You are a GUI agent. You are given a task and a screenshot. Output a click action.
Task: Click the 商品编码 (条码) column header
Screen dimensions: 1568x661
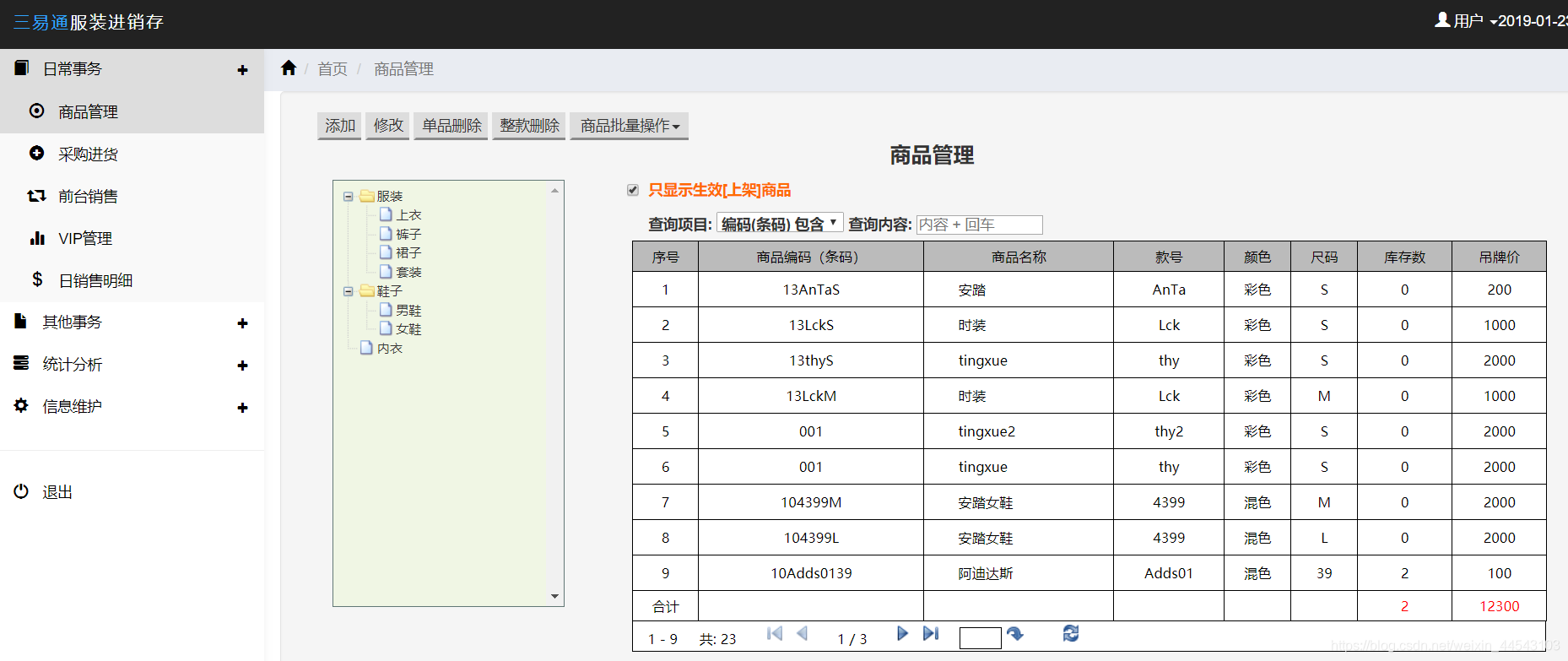click(x=811, y=257)
